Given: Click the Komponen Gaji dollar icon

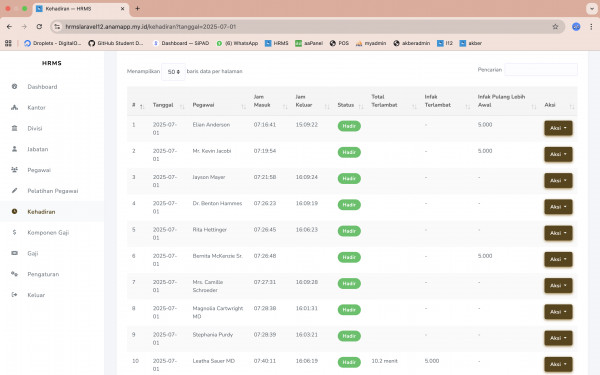Looking at the screenshot, I should (x=15, y=232).
